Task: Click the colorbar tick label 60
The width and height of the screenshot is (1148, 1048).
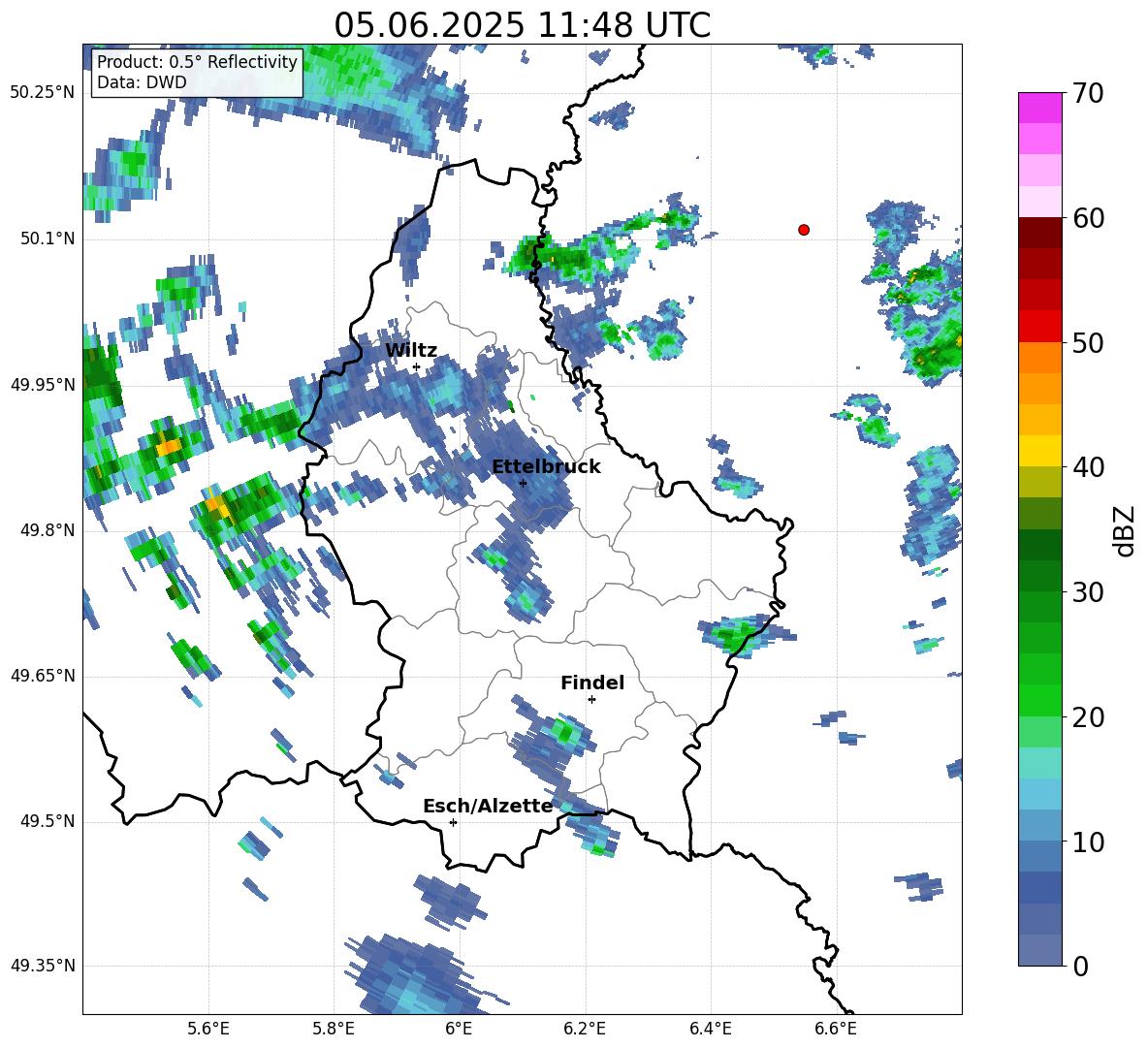Action: coord(1088,217)
